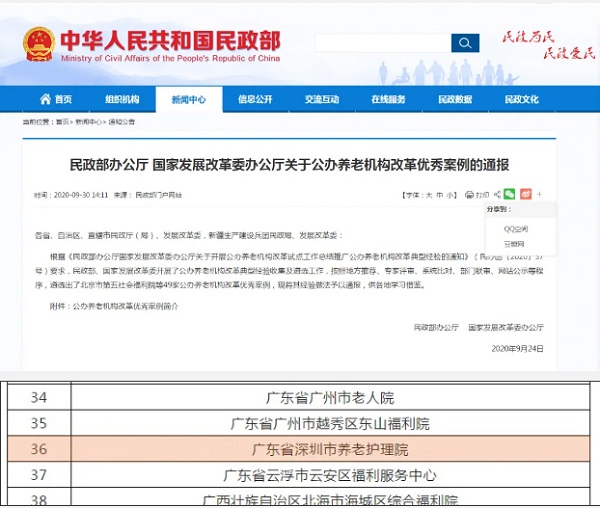Click the source text 民政部门户网站
Viewport: 600px width, 508px height.
(159, 195)
